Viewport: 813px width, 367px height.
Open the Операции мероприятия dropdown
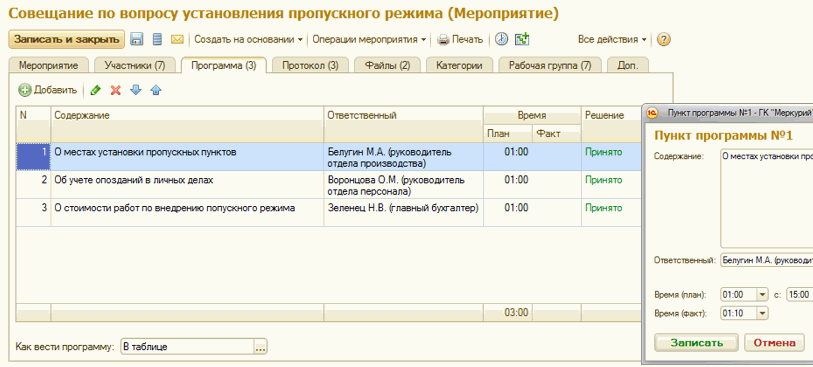pos(369,39)
